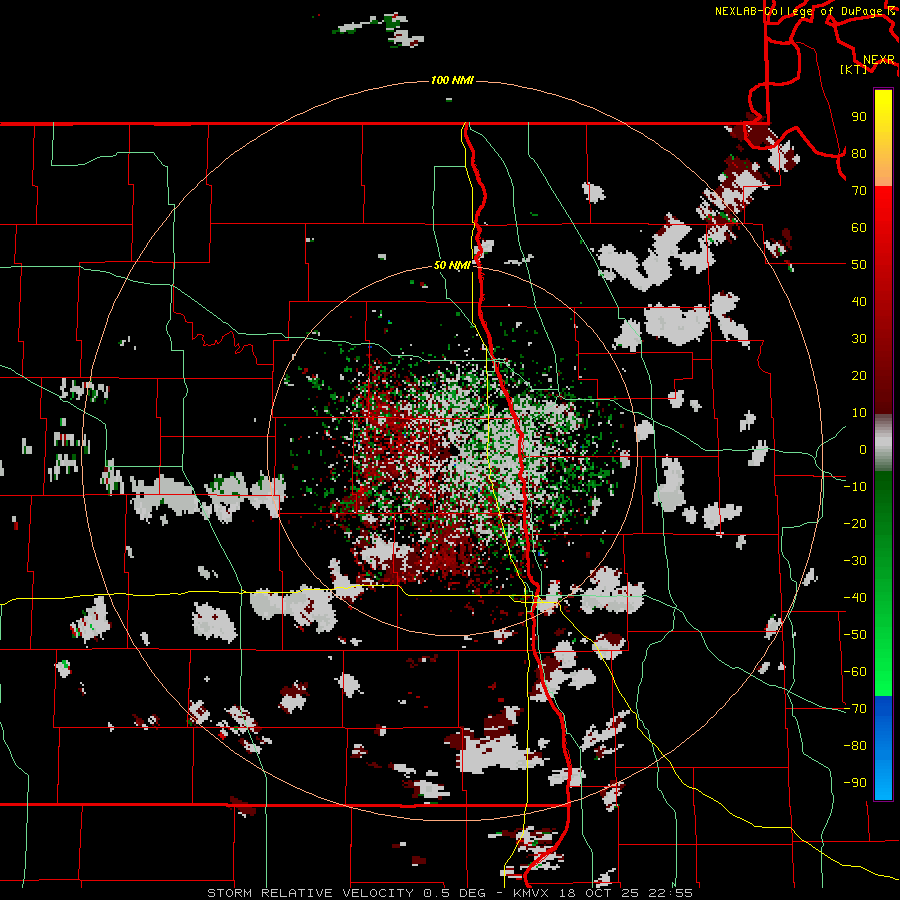Click the 60 value on velocity scale
Screen dimensions: 900x900
click(859, 228)
